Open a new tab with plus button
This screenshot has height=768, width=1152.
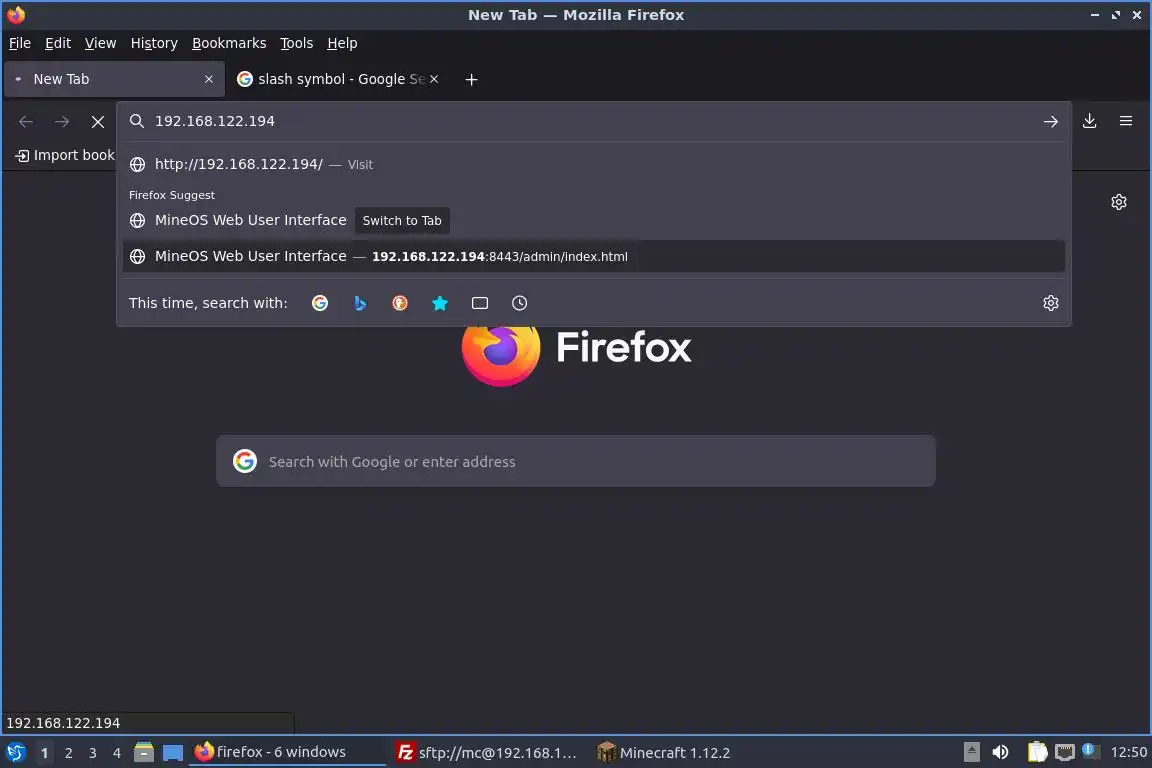[x=472, y=79]
